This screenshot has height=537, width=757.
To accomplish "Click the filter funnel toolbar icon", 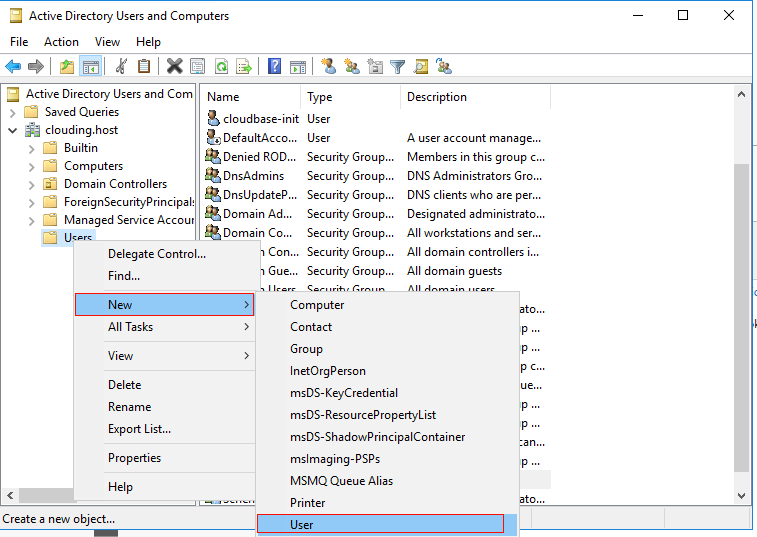I will [397, 66].
